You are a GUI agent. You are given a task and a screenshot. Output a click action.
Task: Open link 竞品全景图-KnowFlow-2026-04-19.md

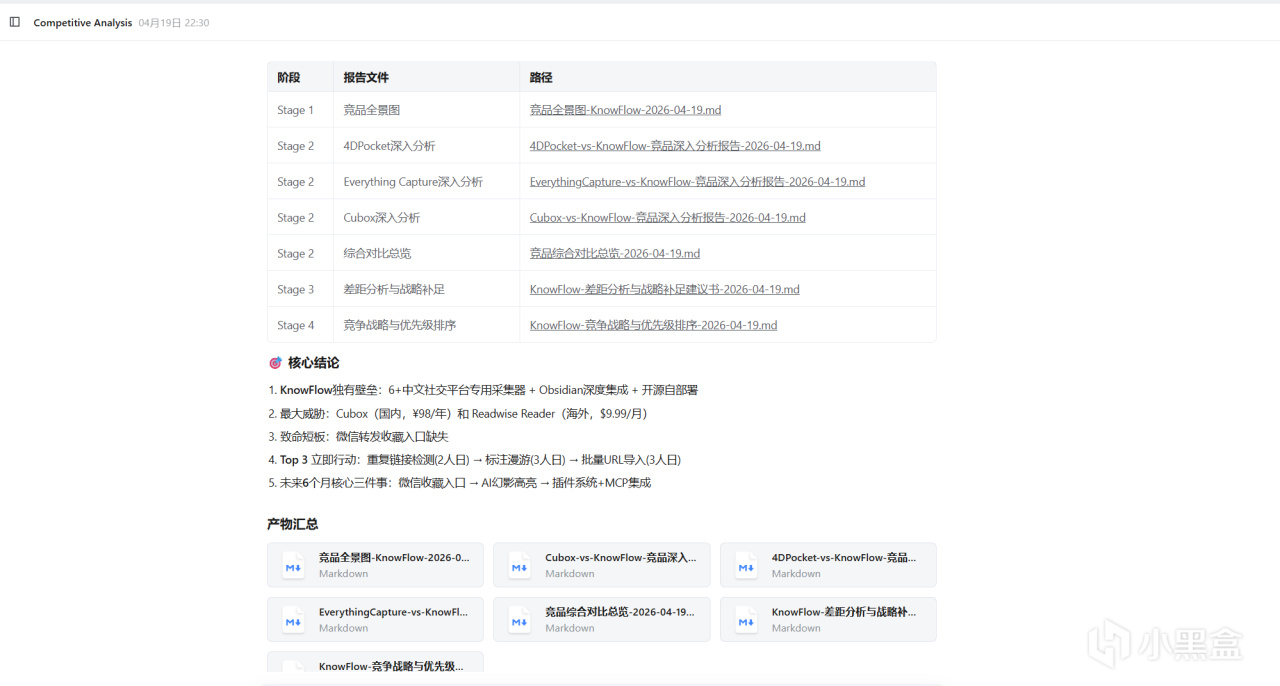[625, 110]
